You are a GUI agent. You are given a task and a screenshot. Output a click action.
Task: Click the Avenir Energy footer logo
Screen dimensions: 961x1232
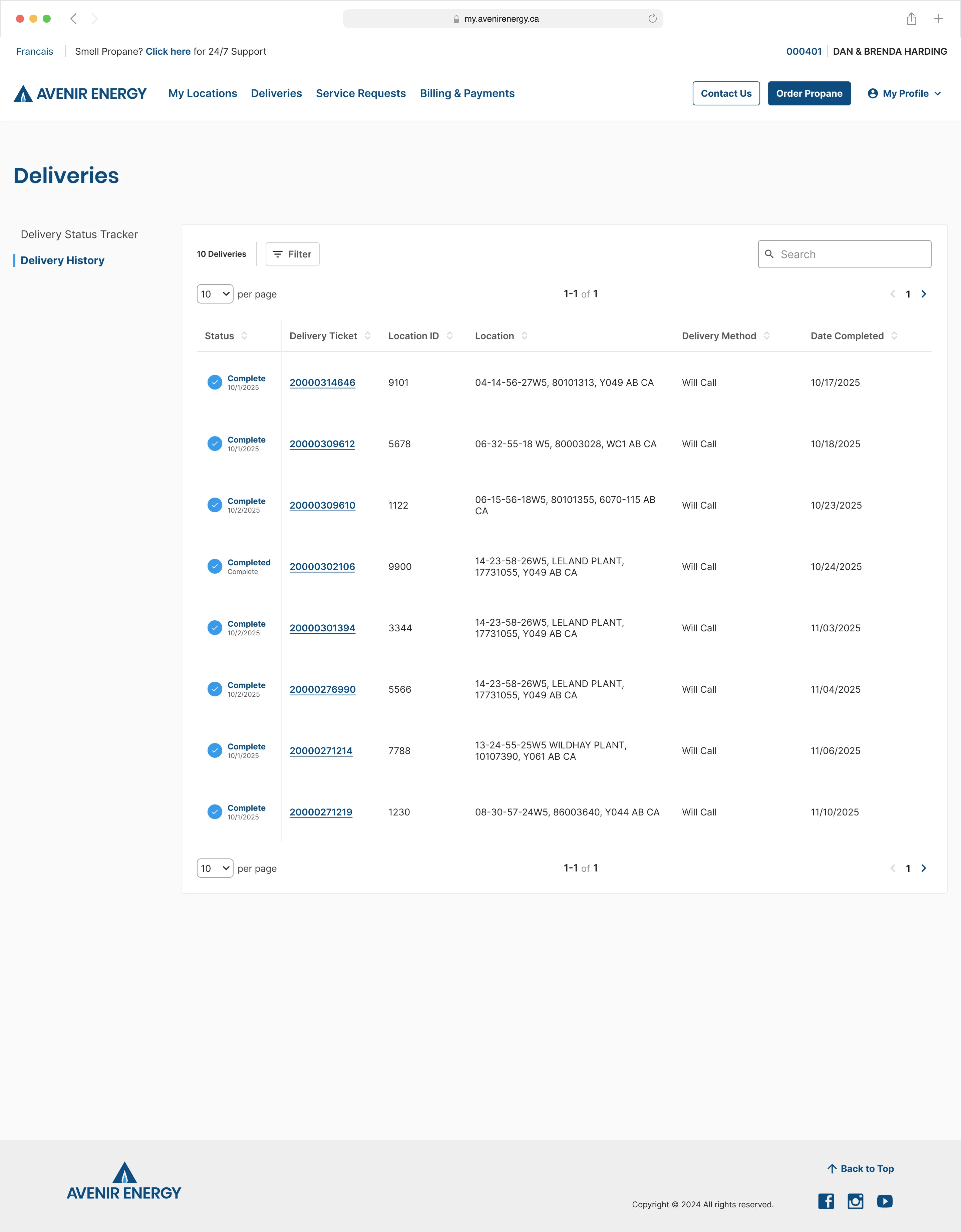pos(124,1181)
